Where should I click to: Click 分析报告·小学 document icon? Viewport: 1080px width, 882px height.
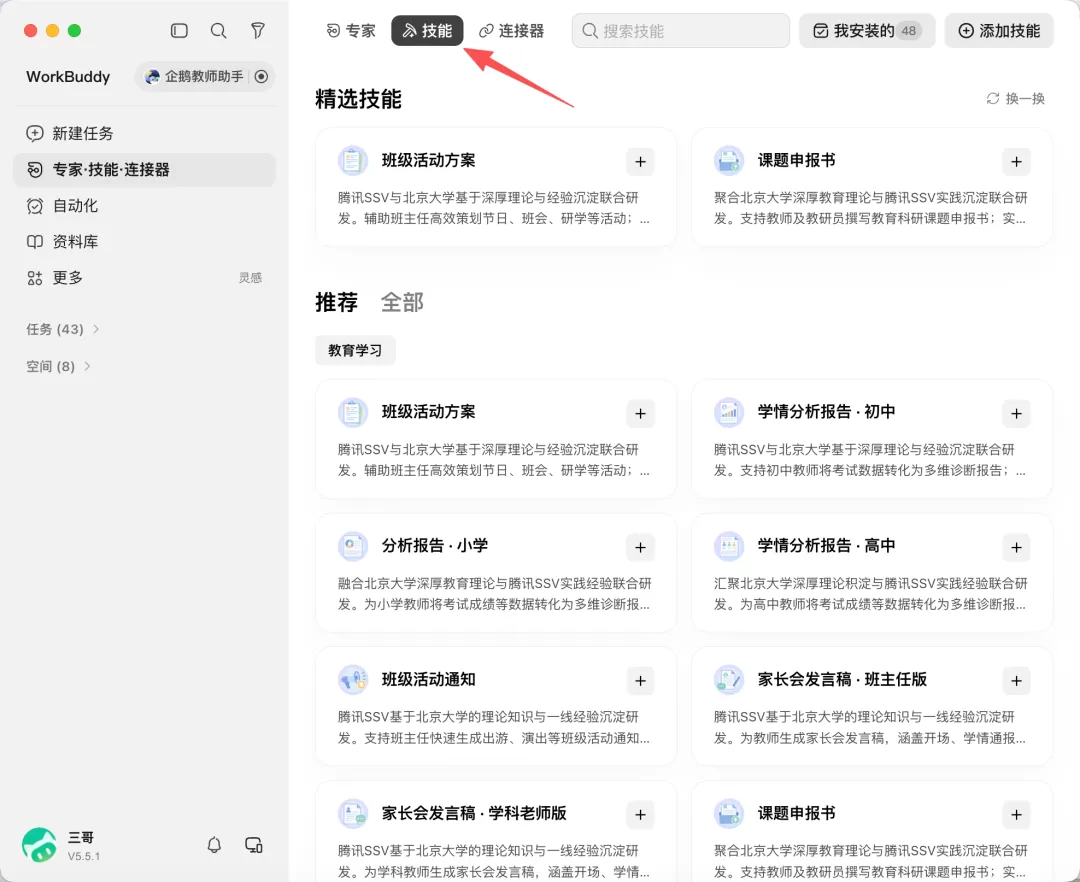pyautogui.click(x=353, y=546)
